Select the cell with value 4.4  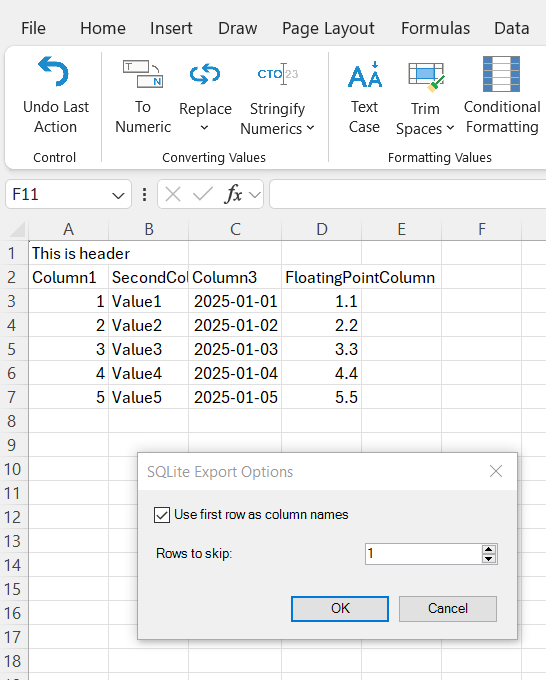point(321,373)
